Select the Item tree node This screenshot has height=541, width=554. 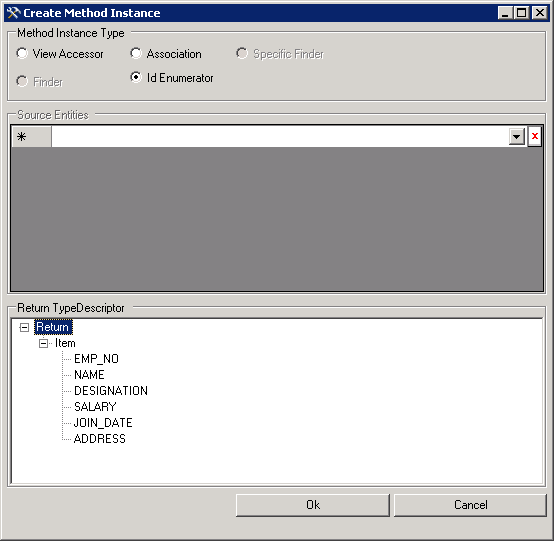coord(65,343)
